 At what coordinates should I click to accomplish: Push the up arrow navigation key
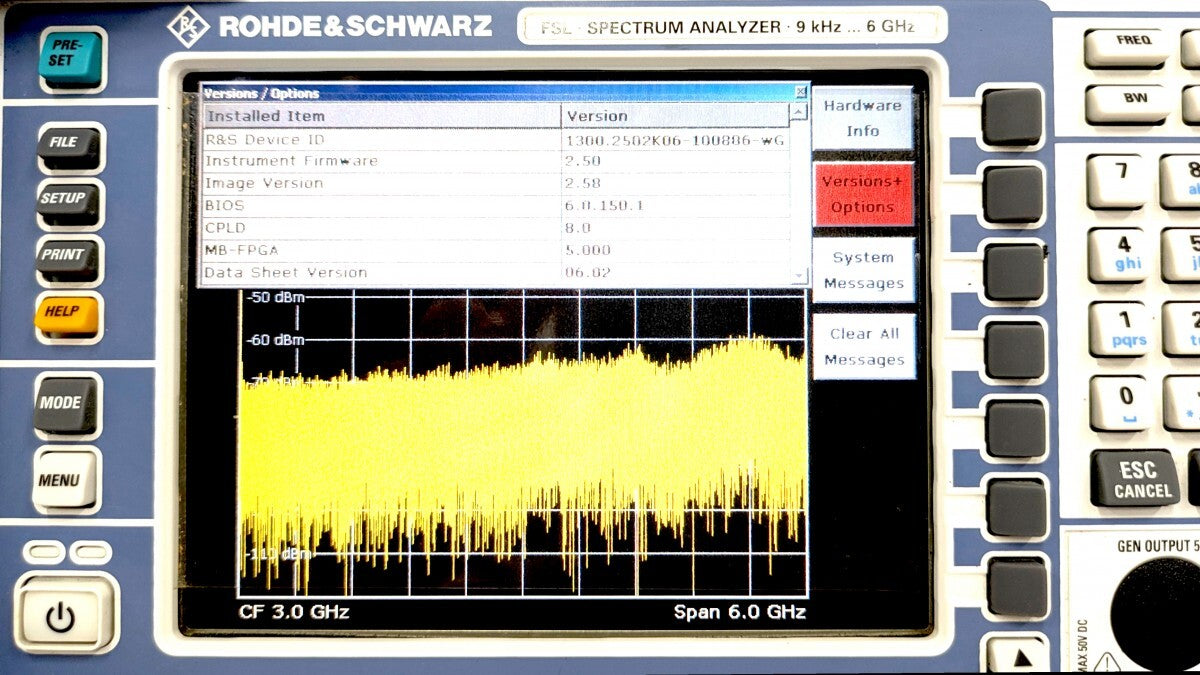[1017, 657]
